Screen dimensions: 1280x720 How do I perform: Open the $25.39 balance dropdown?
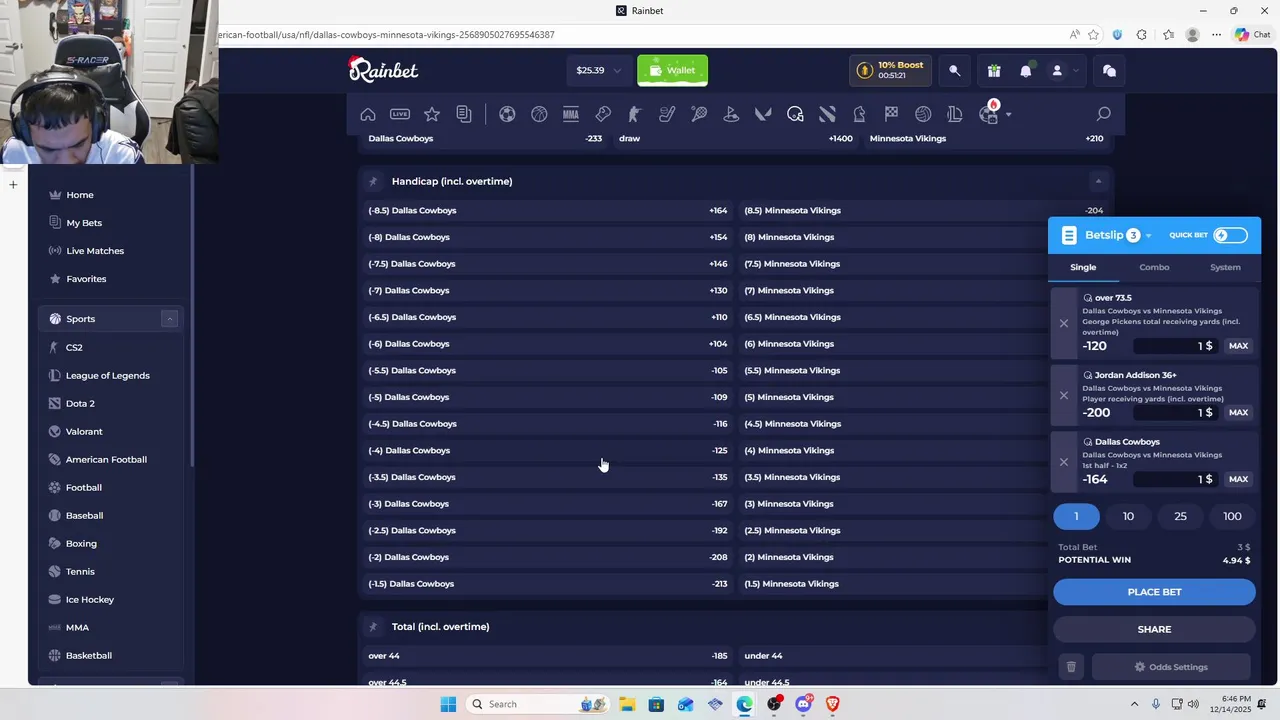[x=598, y=70]
